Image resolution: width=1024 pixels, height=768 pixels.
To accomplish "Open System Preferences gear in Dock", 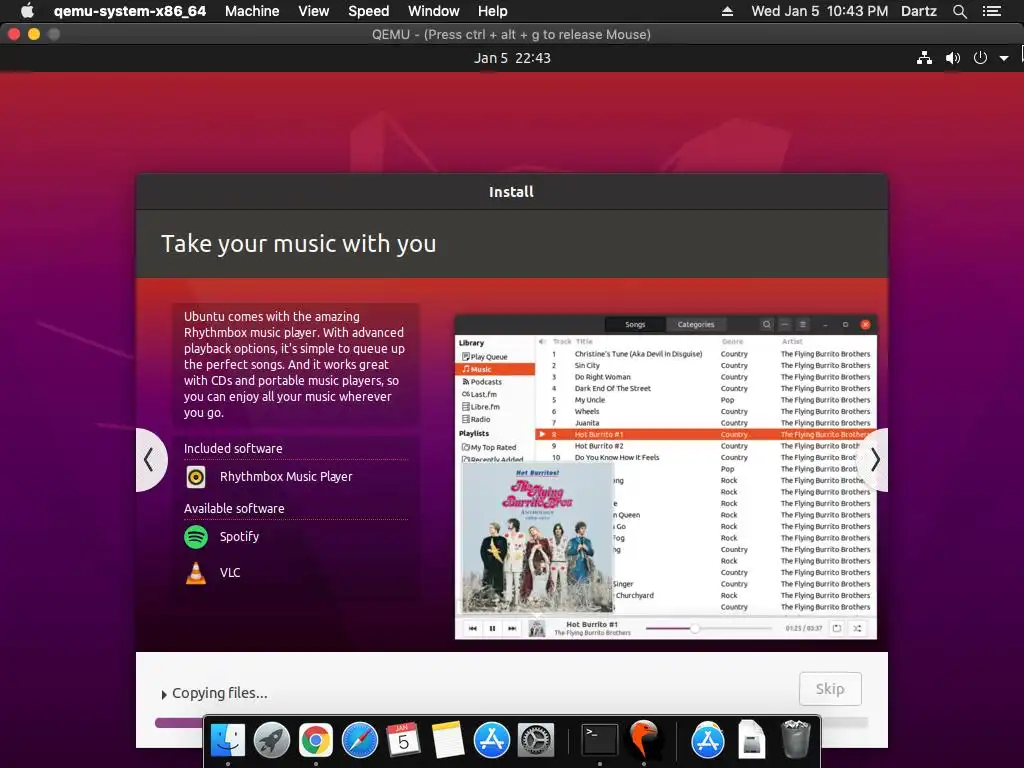I will click(536, 740).
